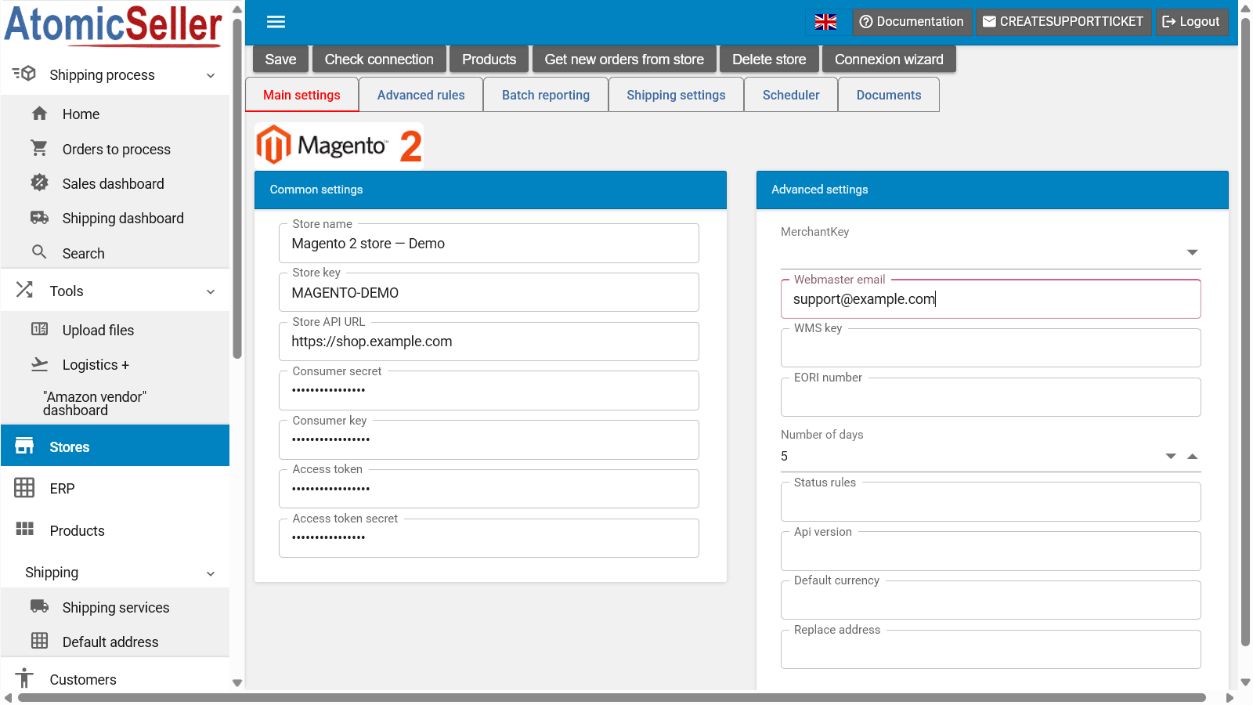Click the Shipping dashboard truck icon
Viewport: 1253px width, 705px height.
click(x=40, y=218)
